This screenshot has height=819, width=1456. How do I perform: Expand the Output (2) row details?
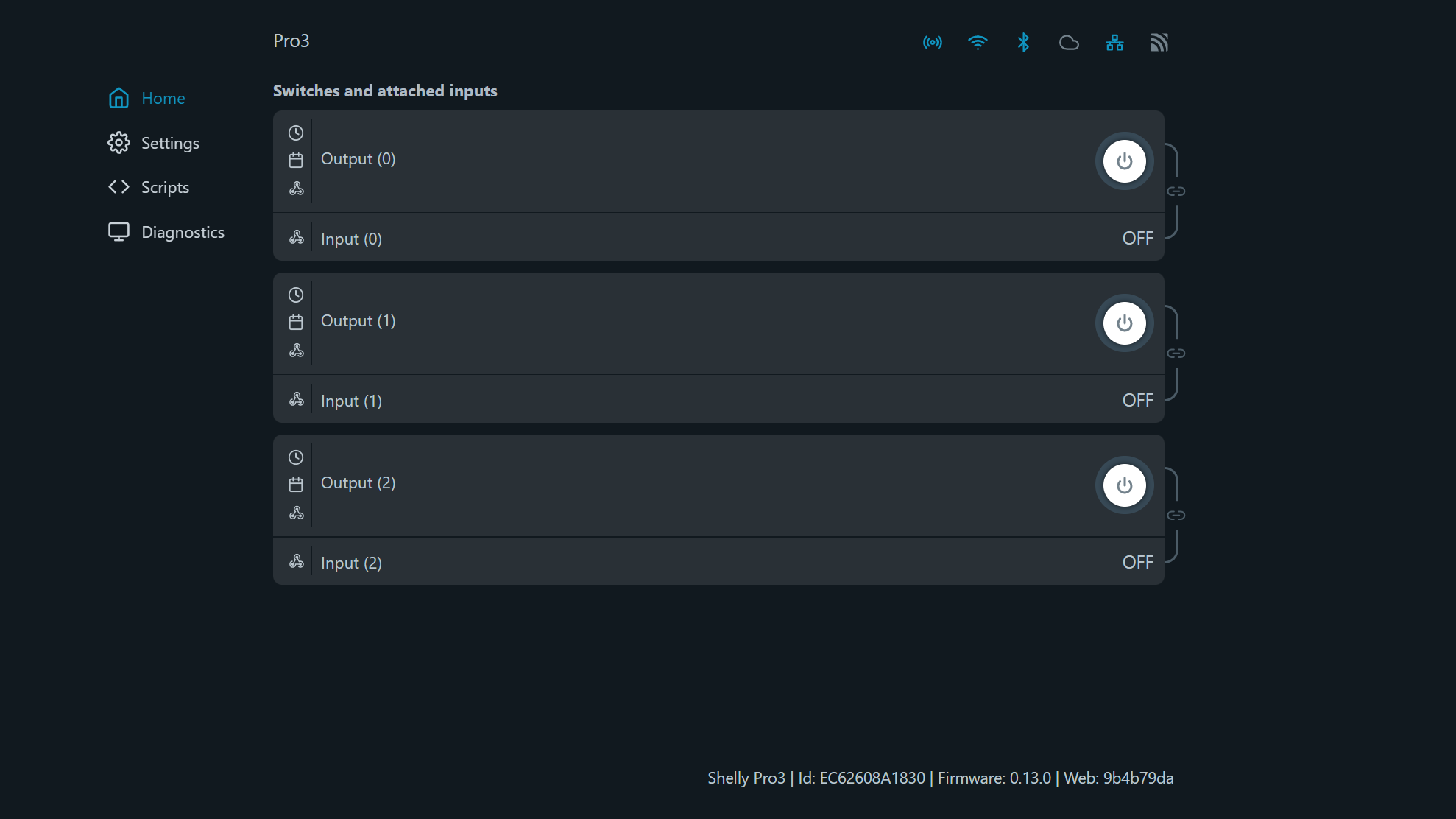click(x=662, y=485)
